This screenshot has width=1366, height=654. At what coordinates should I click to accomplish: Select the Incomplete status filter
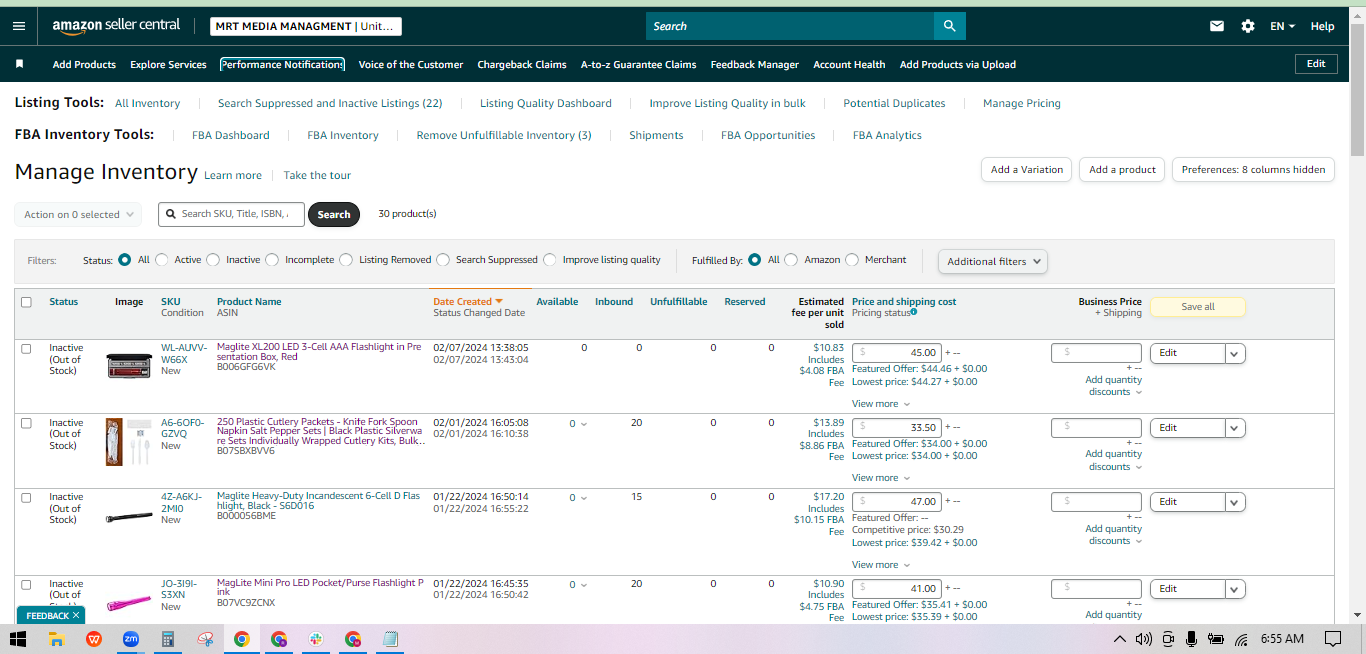tap(272, 260)
